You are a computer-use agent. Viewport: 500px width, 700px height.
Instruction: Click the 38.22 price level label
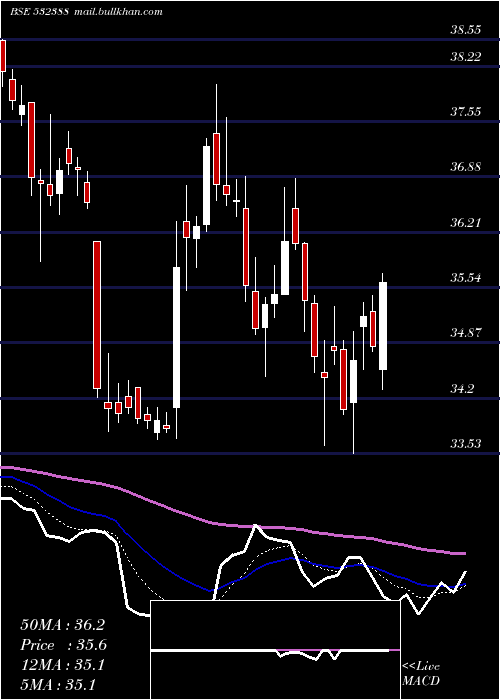click(466, 57)
